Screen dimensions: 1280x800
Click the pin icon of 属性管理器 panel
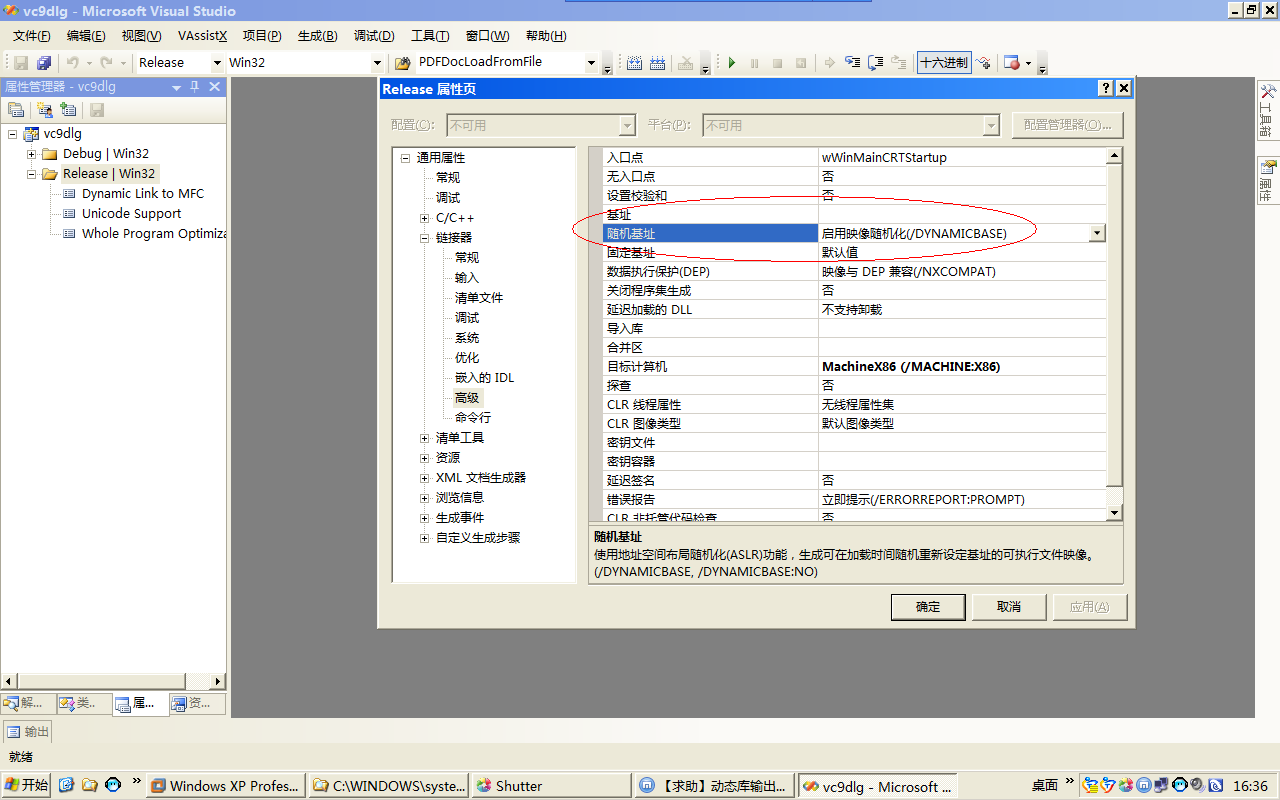tap(195, 87)
